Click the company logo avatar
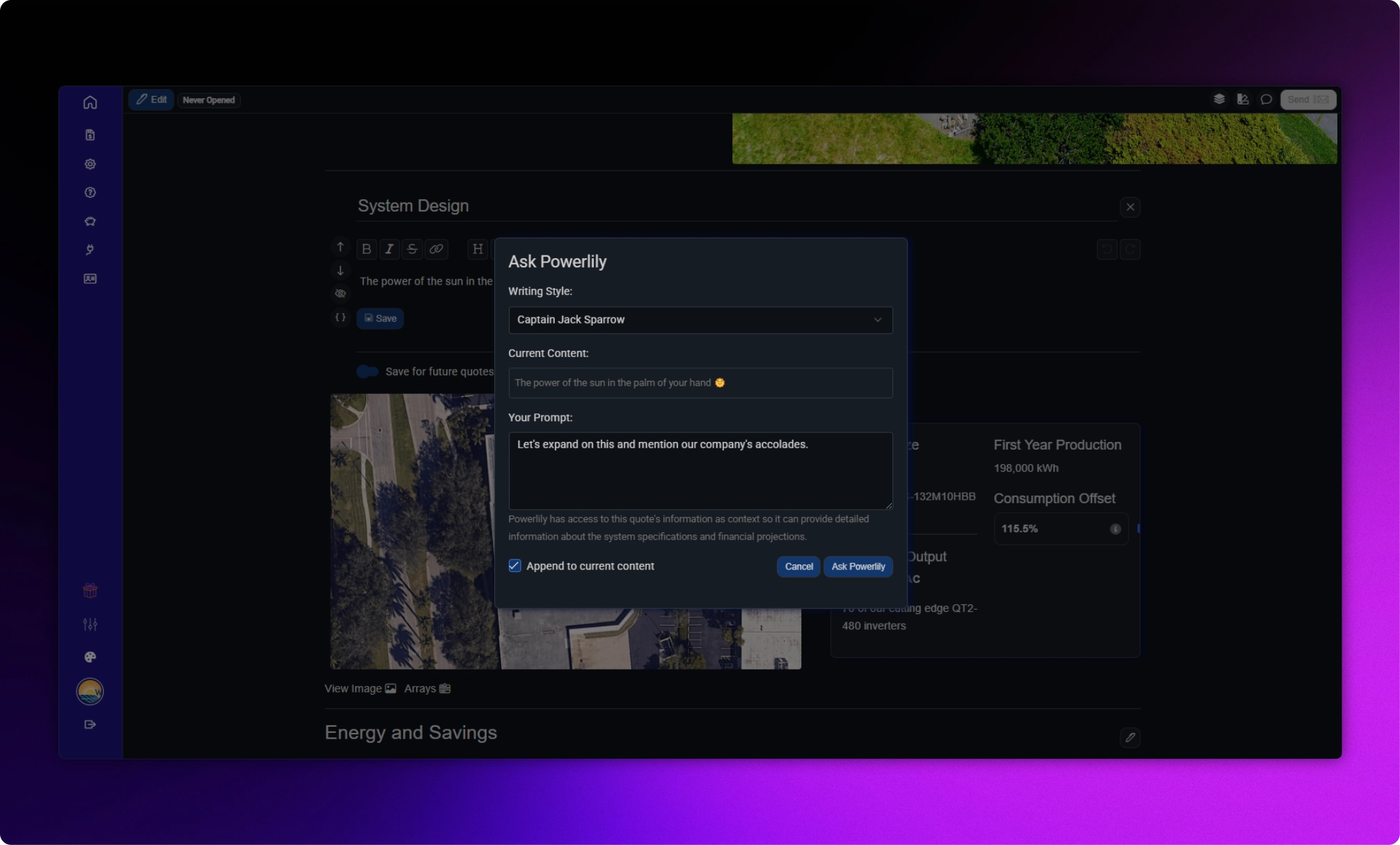 (90, 691)
